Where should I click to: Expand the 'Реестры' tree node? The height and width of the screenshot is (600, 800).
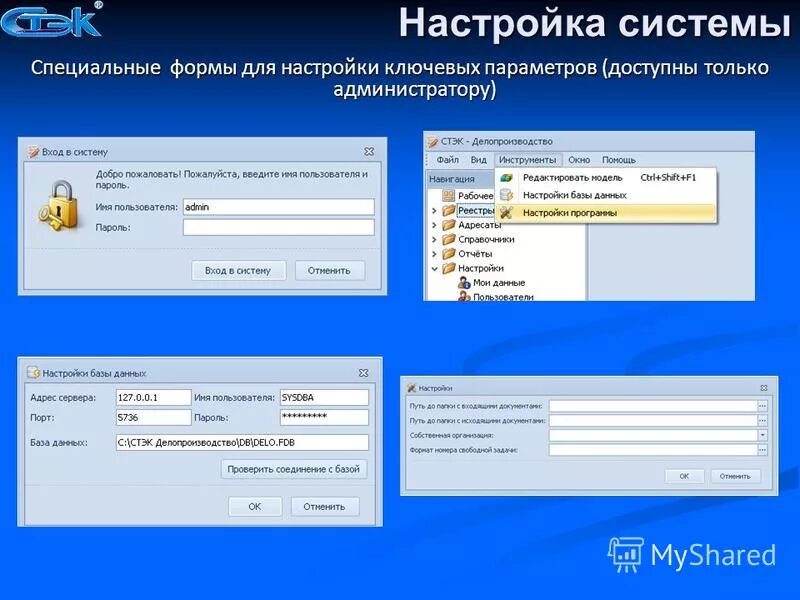point(435,210)
